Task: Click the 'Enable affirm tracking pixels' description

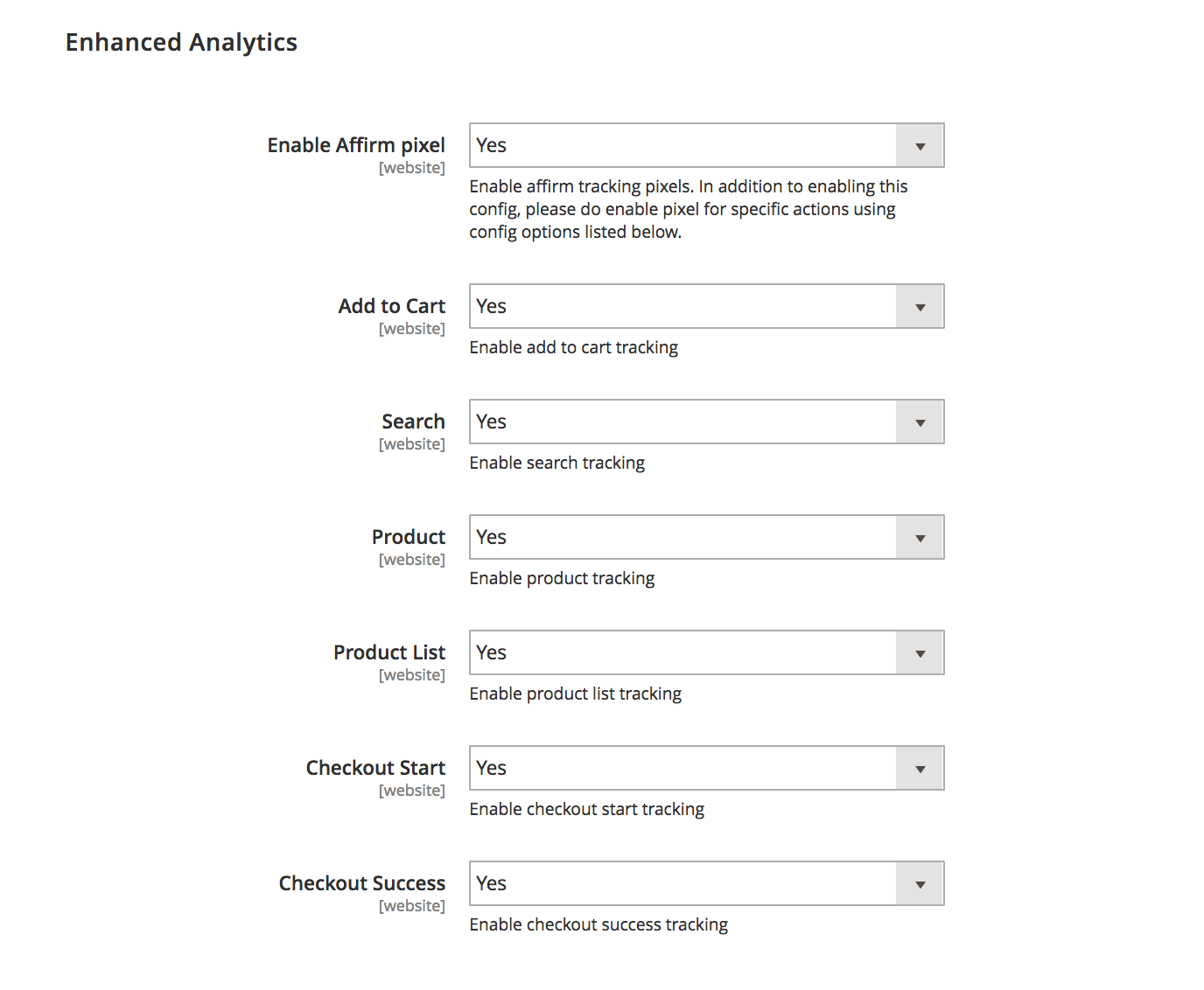Action: pos(689,209)
